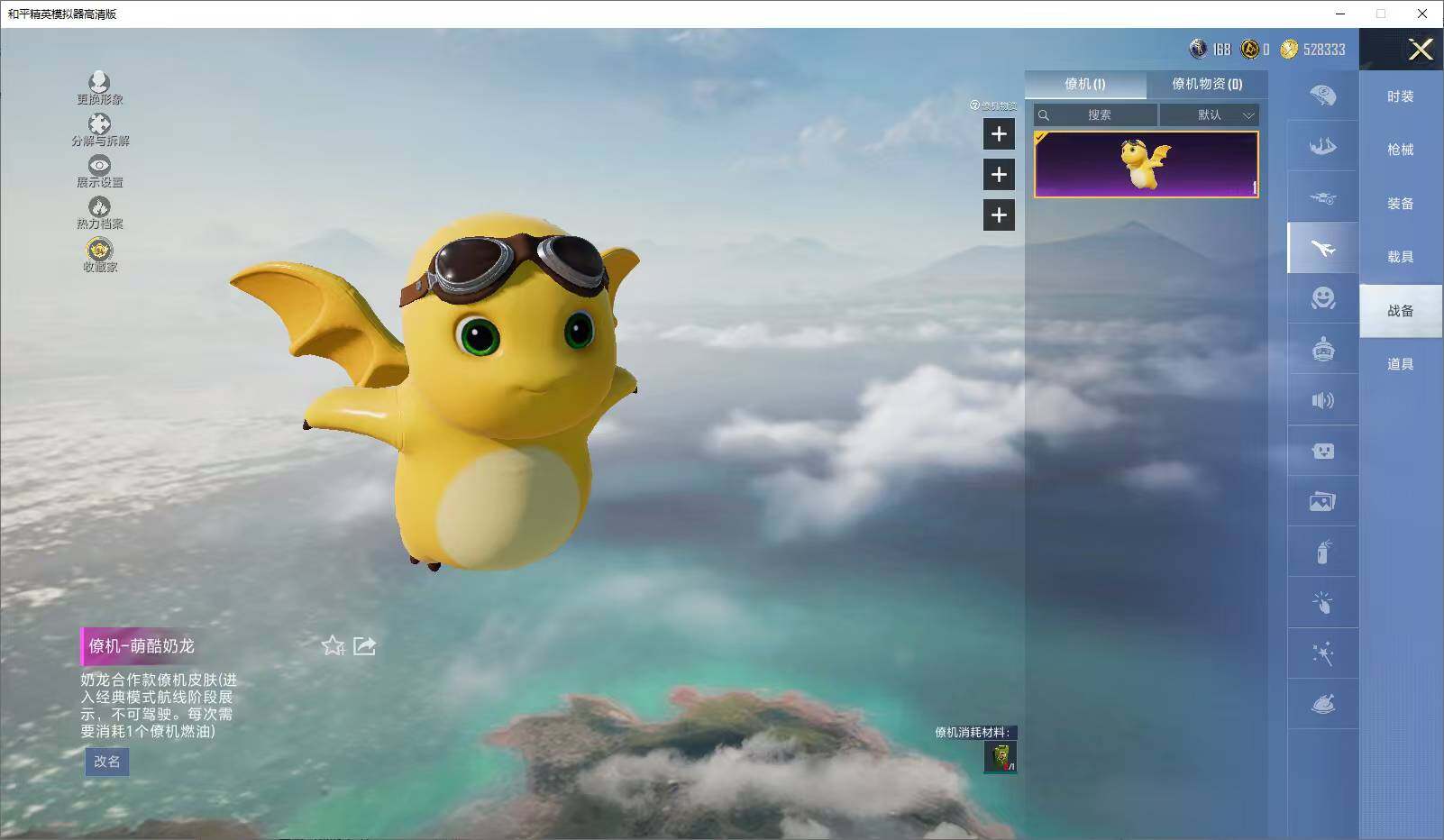Click the gold coin currency icon

(1289, 50)
